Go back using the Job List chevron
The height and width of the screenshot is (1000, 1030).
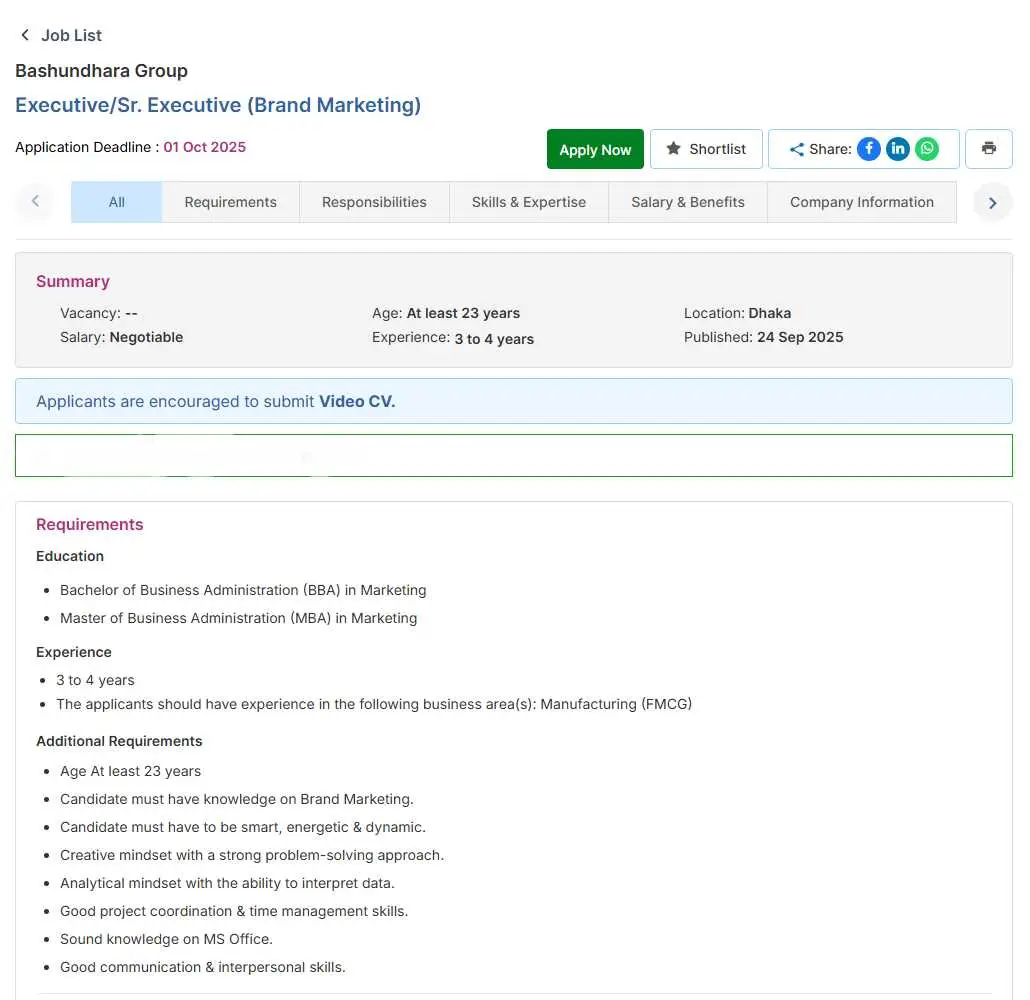[25, 35]
